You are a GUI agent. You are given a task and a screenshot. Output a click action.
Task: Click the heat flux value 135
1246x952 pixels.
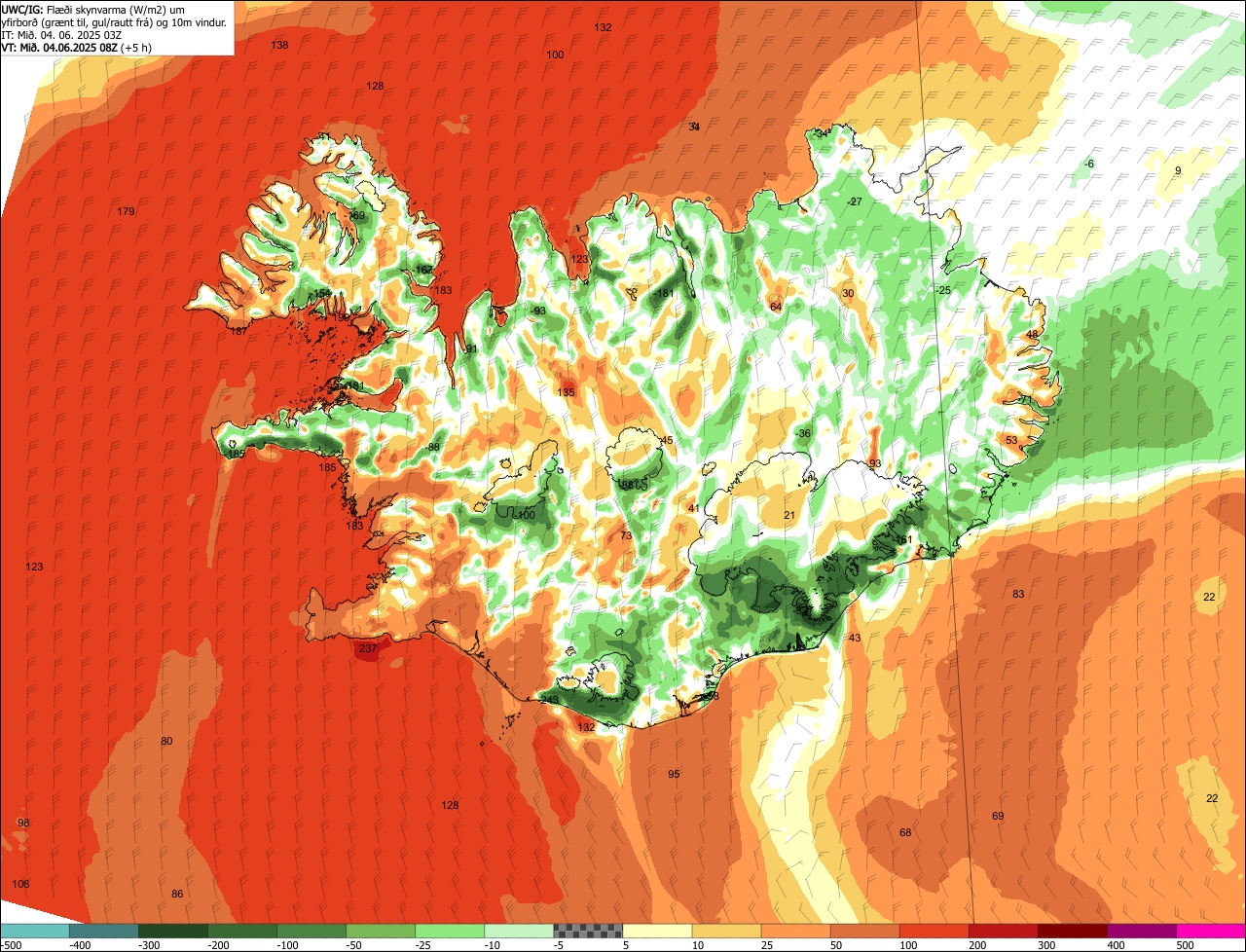pyautogui.click(x=566, y=393)
